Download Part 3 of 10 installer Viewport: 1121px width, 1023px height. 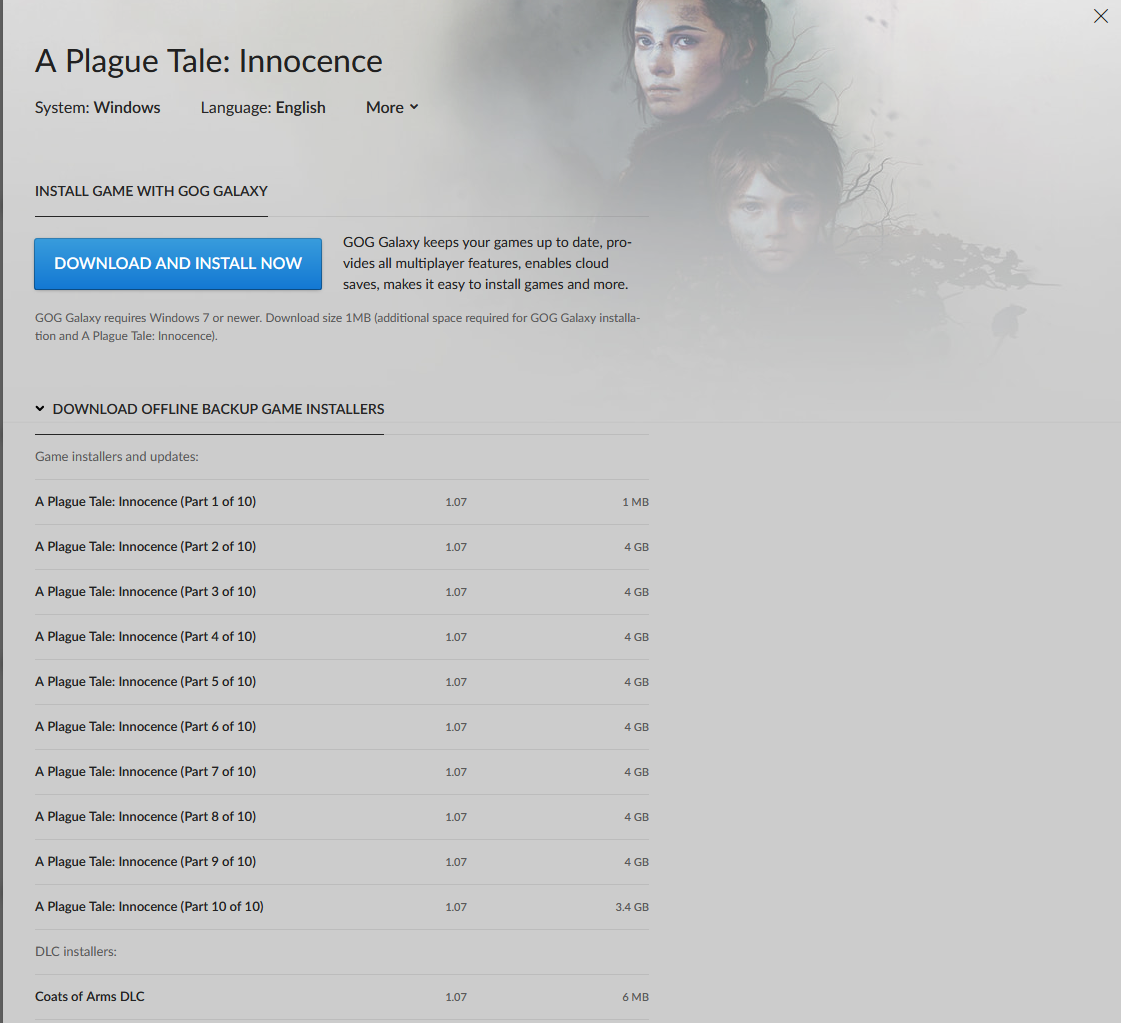pyautogui.click(x=342, y=592)
